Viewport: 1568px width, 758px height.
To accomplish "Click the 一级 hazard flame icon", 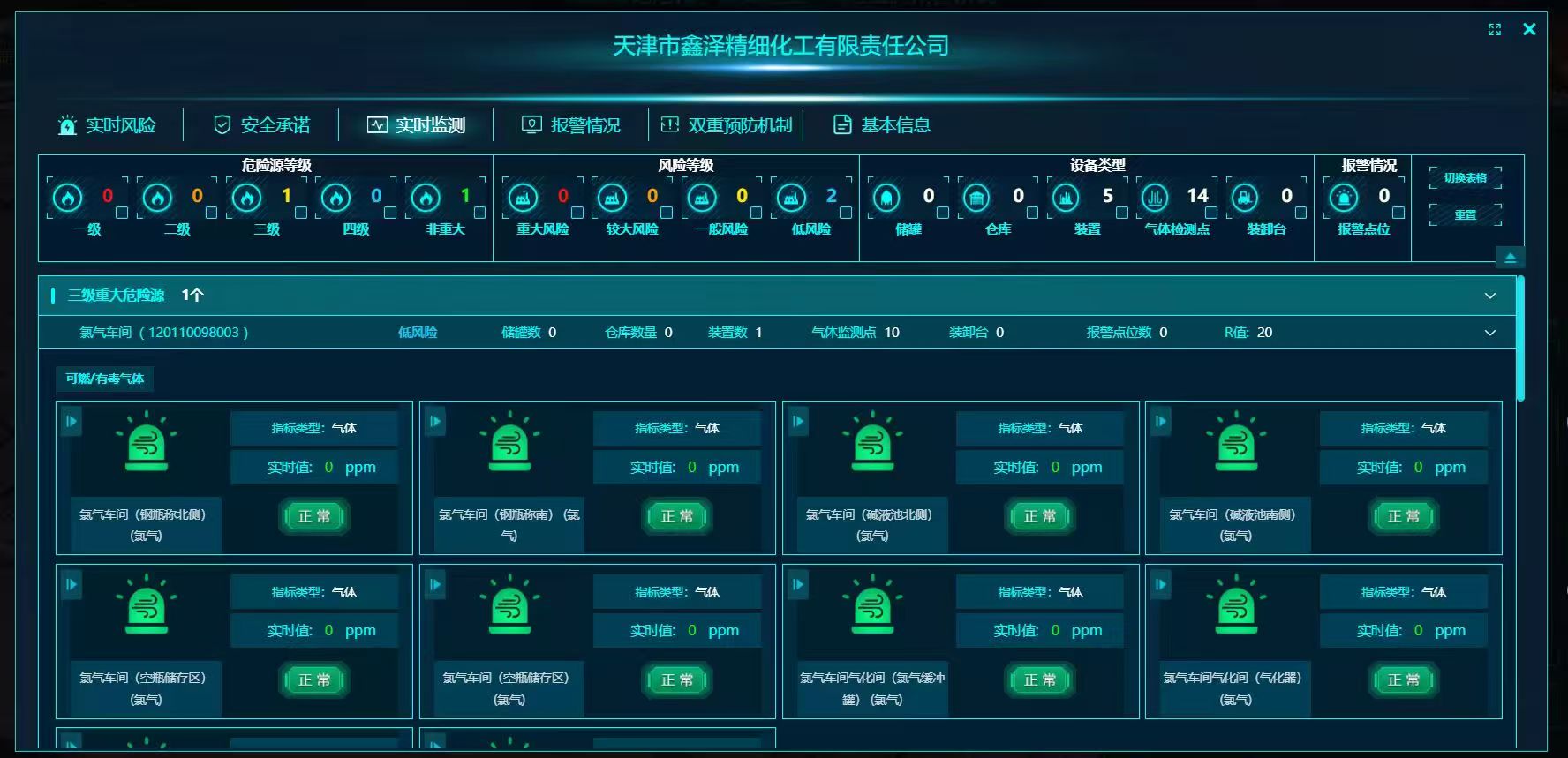I will 68,198.
